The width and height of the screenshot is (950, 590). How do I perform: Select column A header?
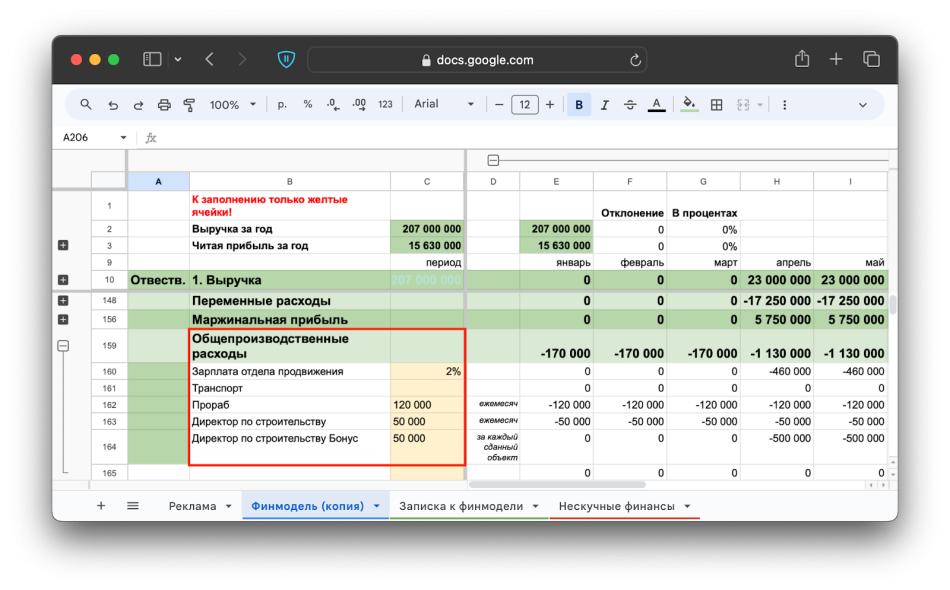point(158,181)
